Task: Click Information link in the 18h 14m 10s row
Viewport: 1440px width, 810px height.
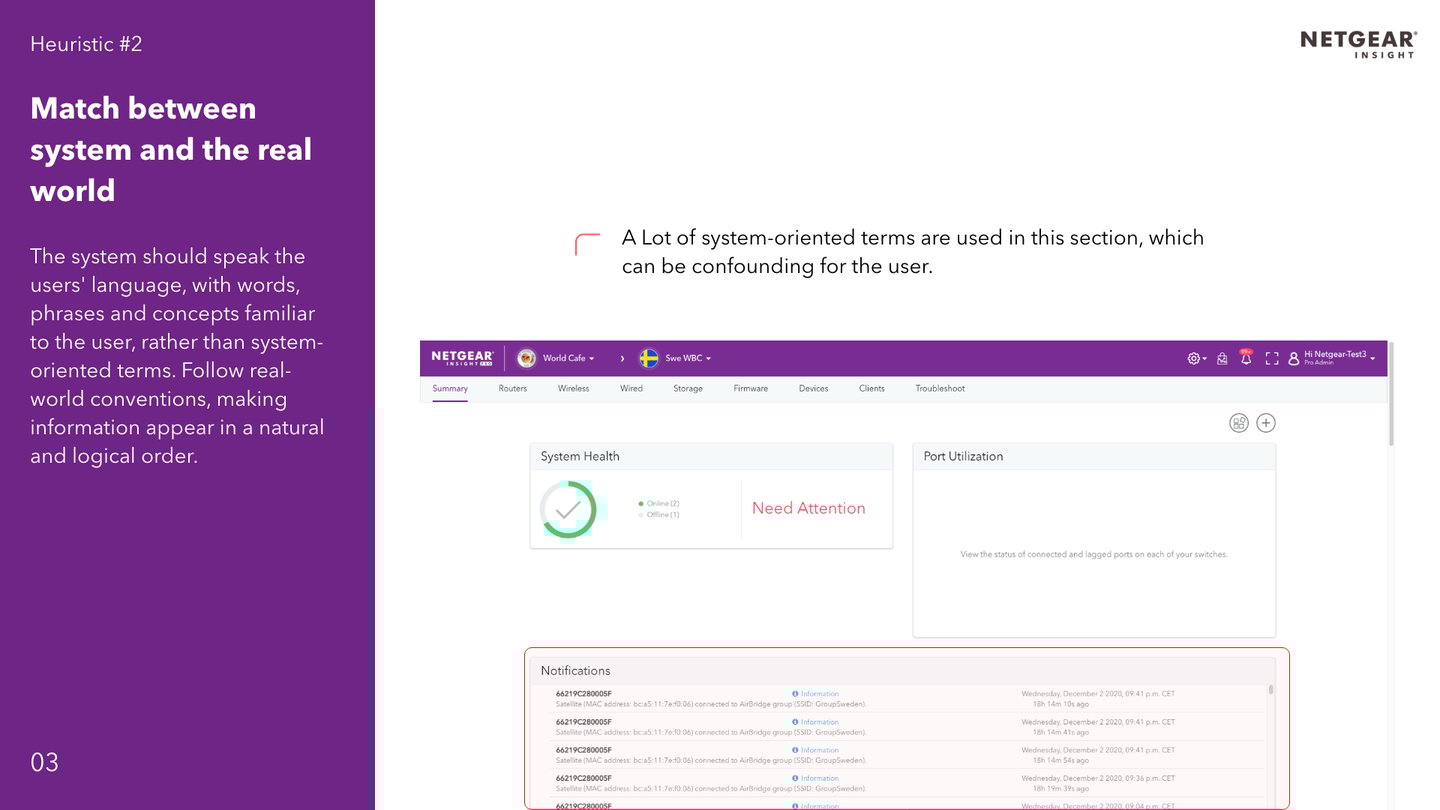Action: (x=816, y=694)
